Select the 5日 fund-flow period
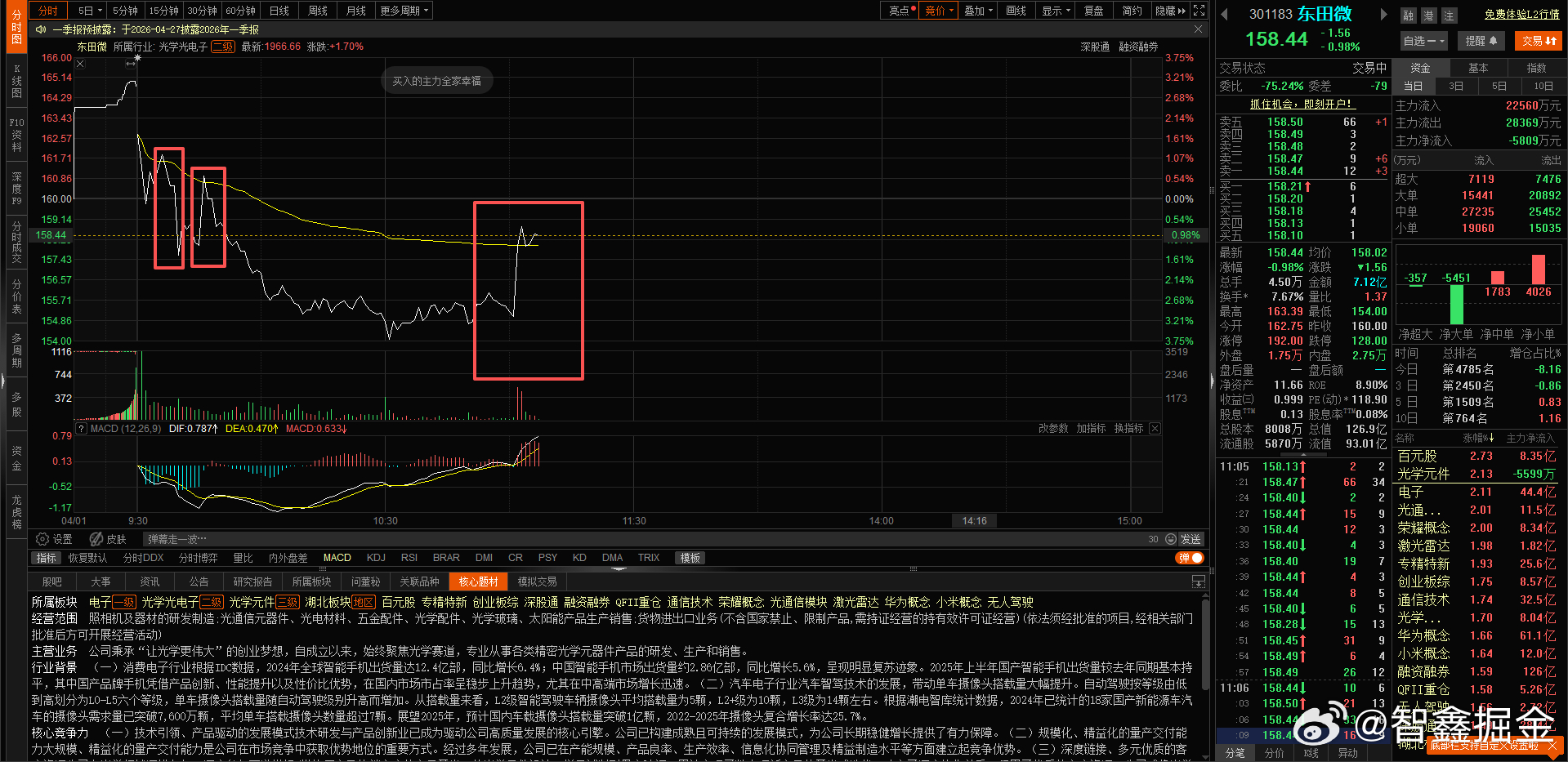The image size is (1568, 762). (1499, 86)
